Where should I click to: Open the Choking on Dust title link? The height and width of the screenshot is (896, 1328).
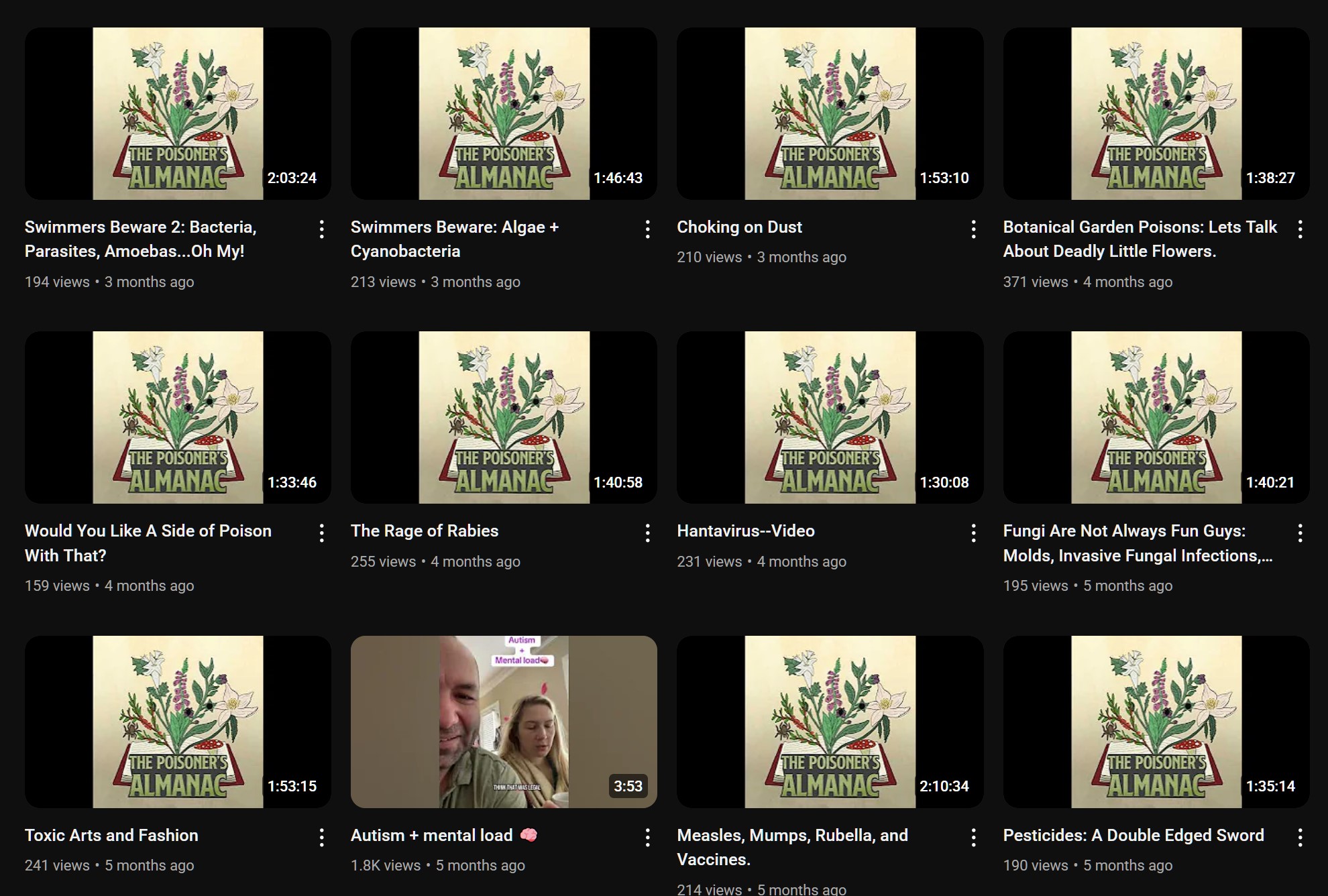pos(739,227)
